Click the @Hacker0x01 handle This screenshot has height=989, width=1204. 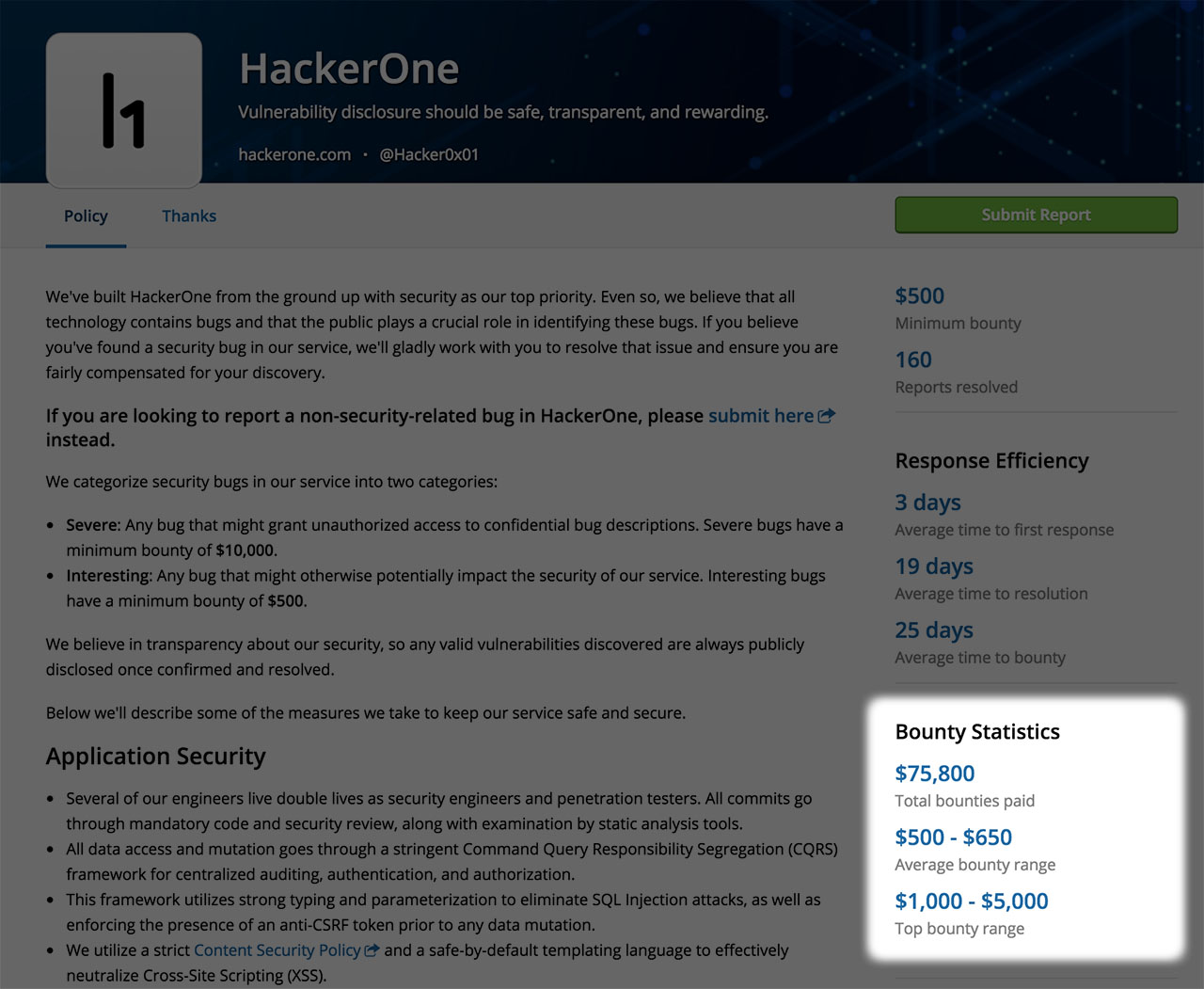(429, 154)
